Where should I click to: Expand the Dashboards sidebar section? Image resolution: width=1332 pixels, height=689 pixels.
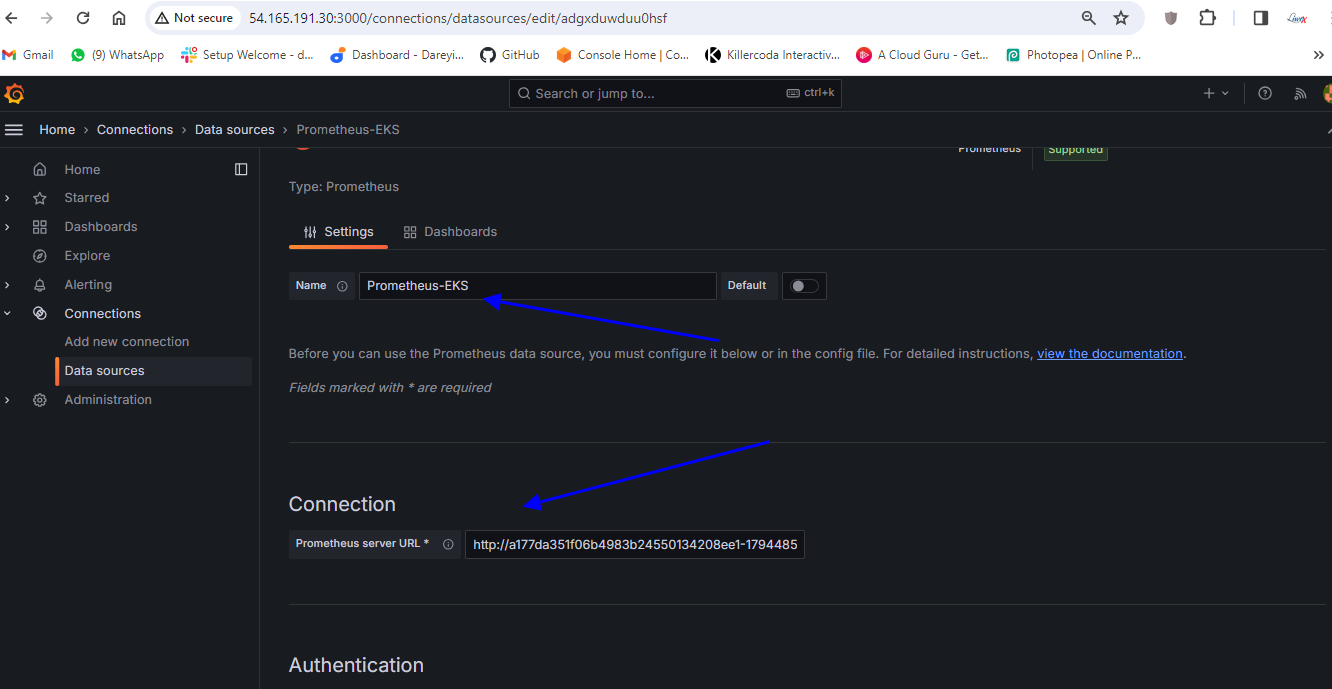8,227
